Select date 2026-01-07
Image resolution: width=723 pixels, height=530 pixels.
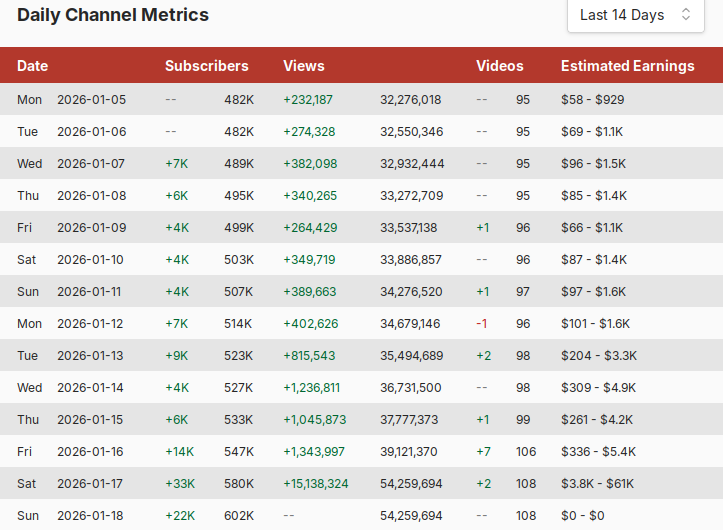pyautogui.click(x=91, y=164)
